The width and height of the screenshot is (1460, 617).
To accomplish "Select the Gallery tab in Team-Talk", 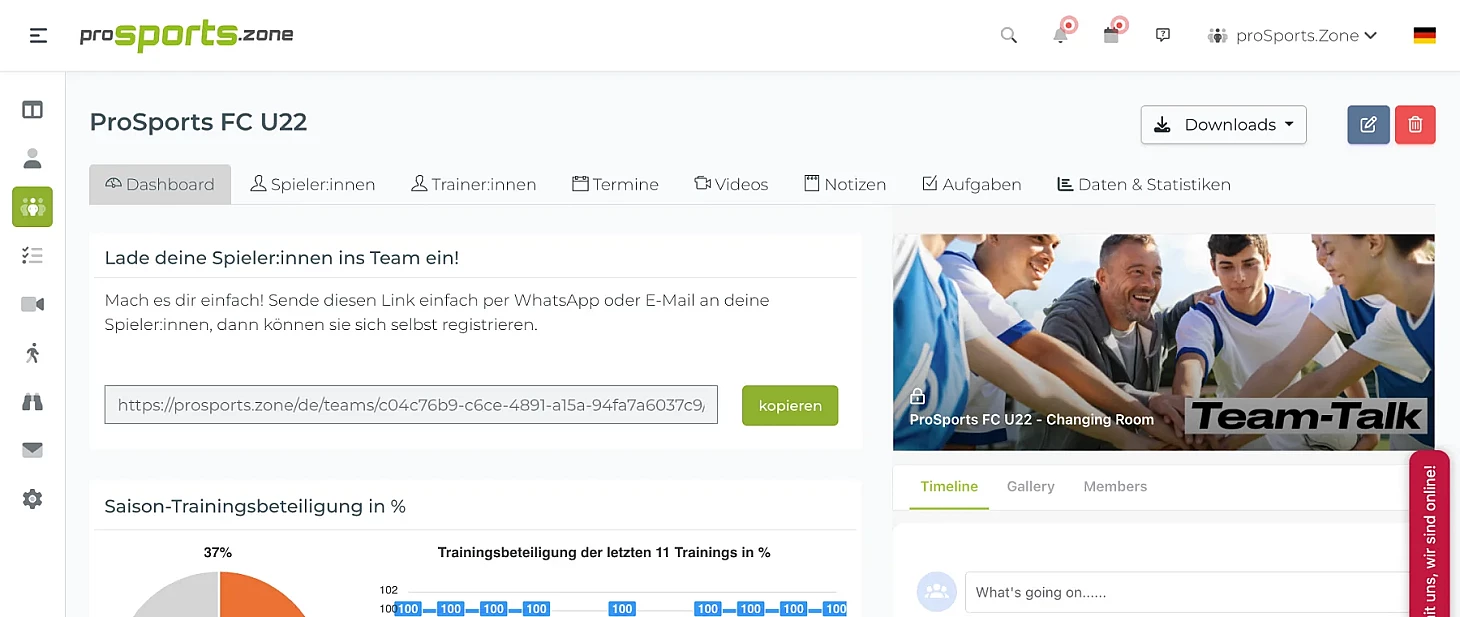I will (x=1030, y=487).
